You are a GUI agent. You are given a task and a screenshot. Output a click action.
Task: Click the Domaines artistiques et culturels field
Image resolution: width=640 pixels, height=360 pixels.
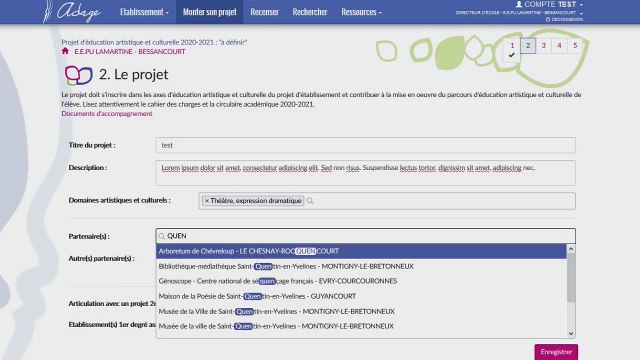(387, 201)
